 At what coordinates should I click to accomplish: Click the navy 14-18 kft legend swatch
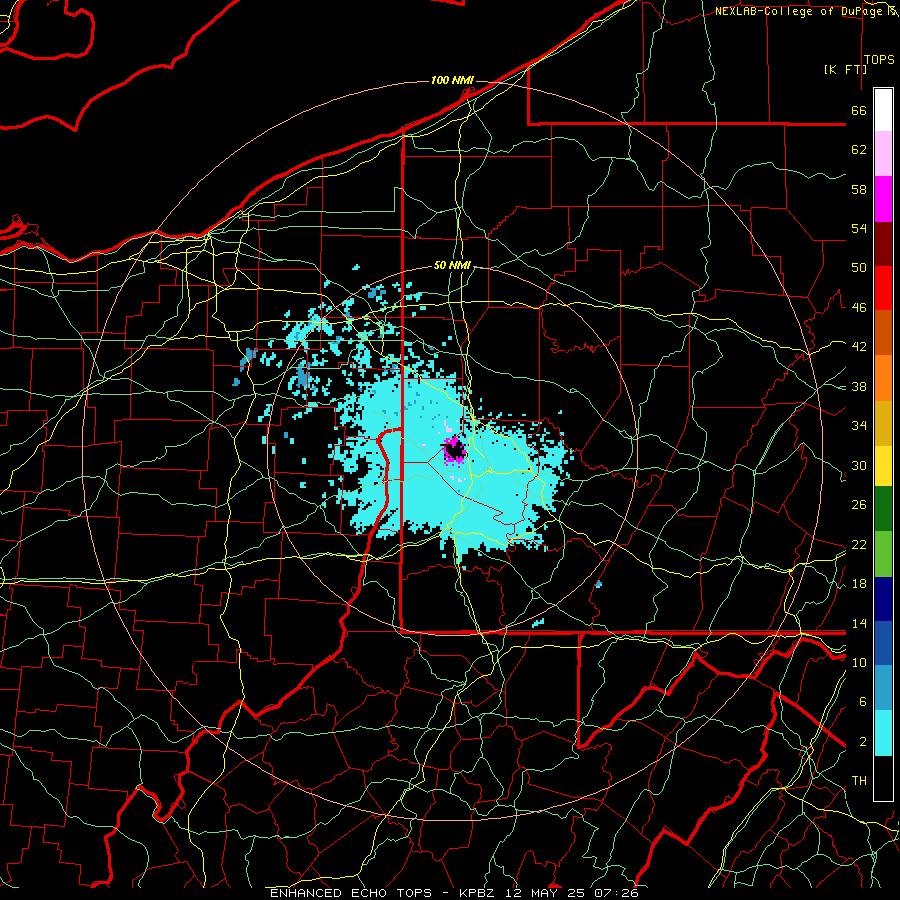(x=883, y=599)
